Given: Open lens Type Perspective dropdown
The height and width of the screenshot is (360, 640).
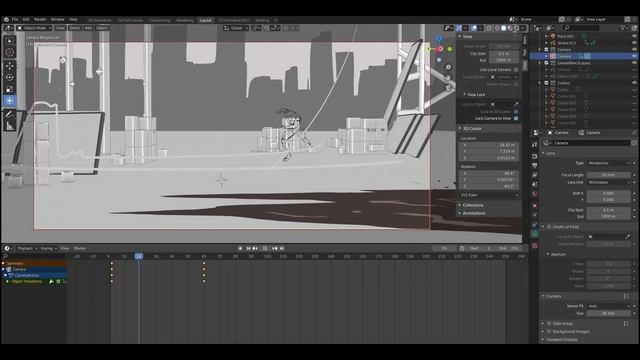Looking at the screenshot, I should [x=609, y=163].
